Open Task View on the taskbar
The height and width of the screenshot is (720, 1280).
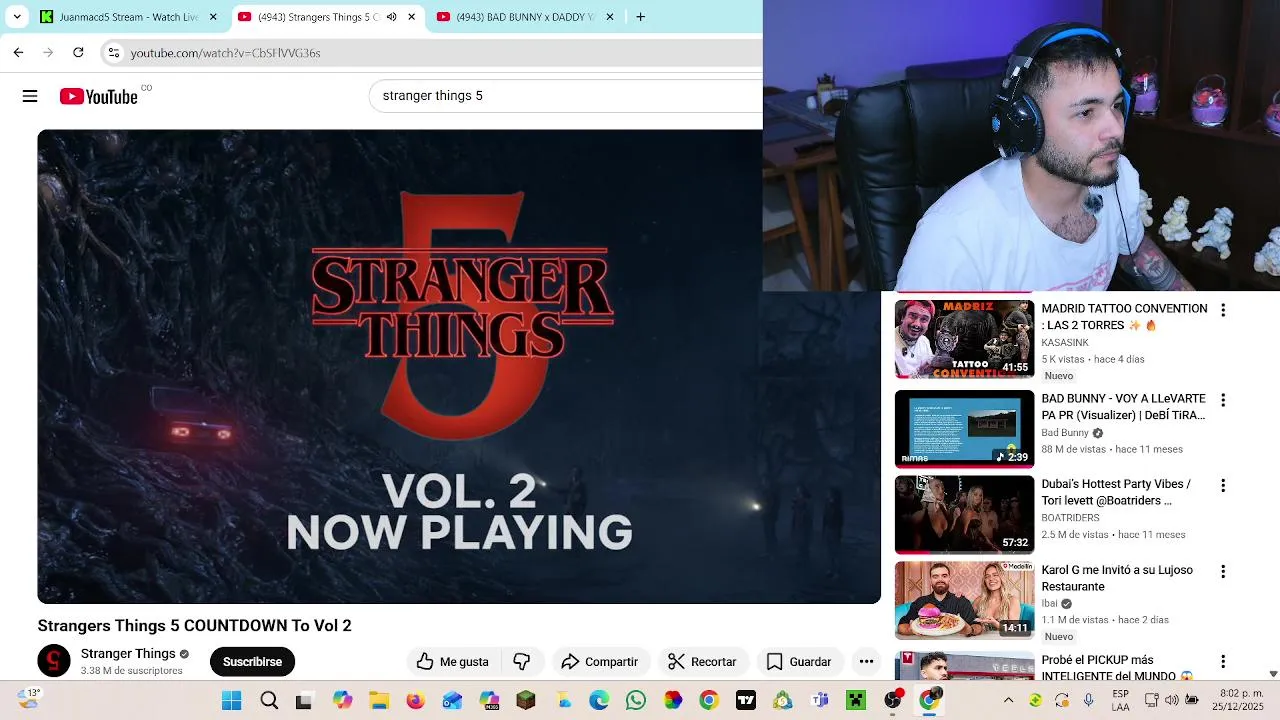[x=304, y=700]
